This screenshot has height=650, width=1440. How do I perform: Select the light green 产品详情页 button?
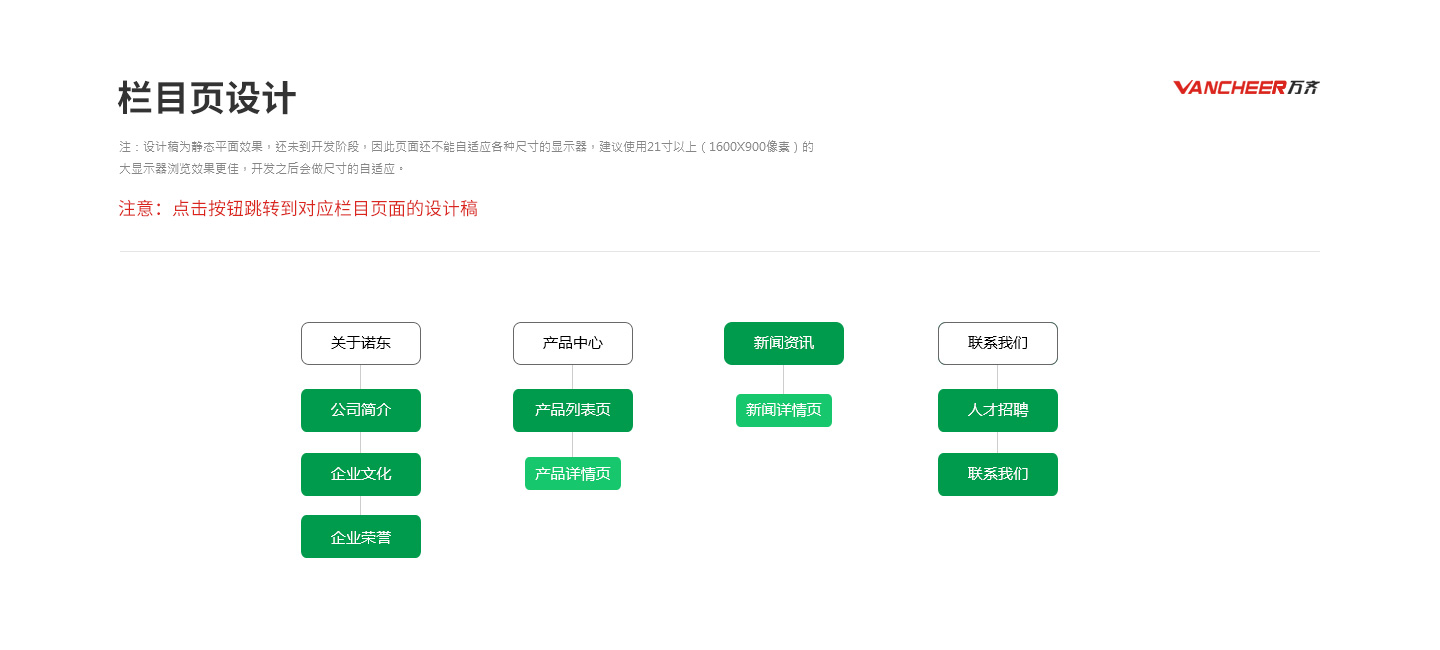coord(573,474)
